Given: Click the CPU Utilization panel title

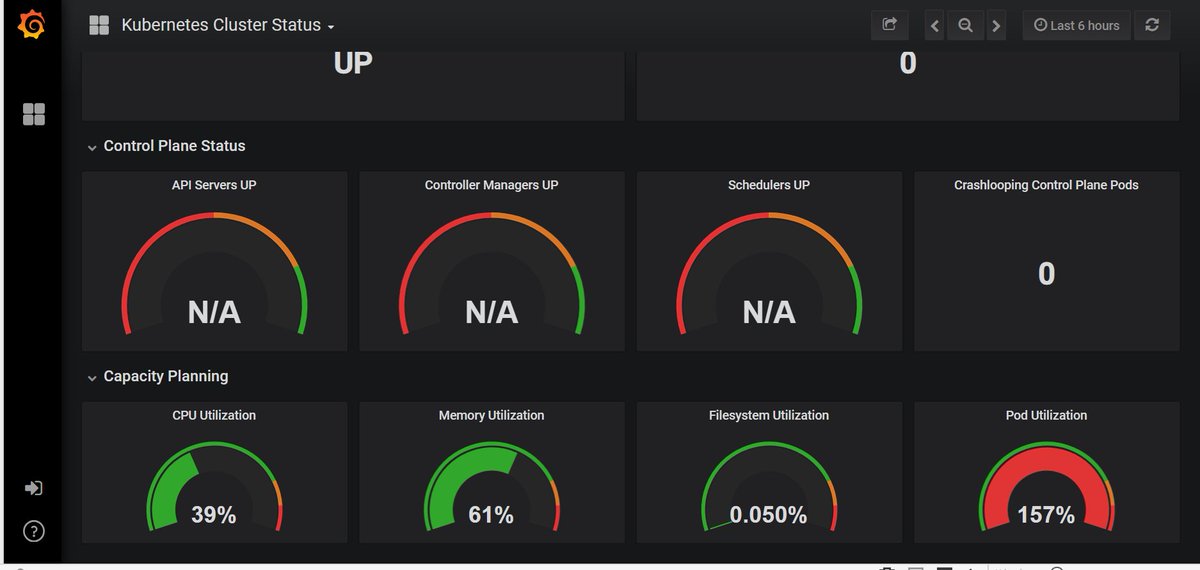Looking at the screenshot, I should tap(214, 415).
